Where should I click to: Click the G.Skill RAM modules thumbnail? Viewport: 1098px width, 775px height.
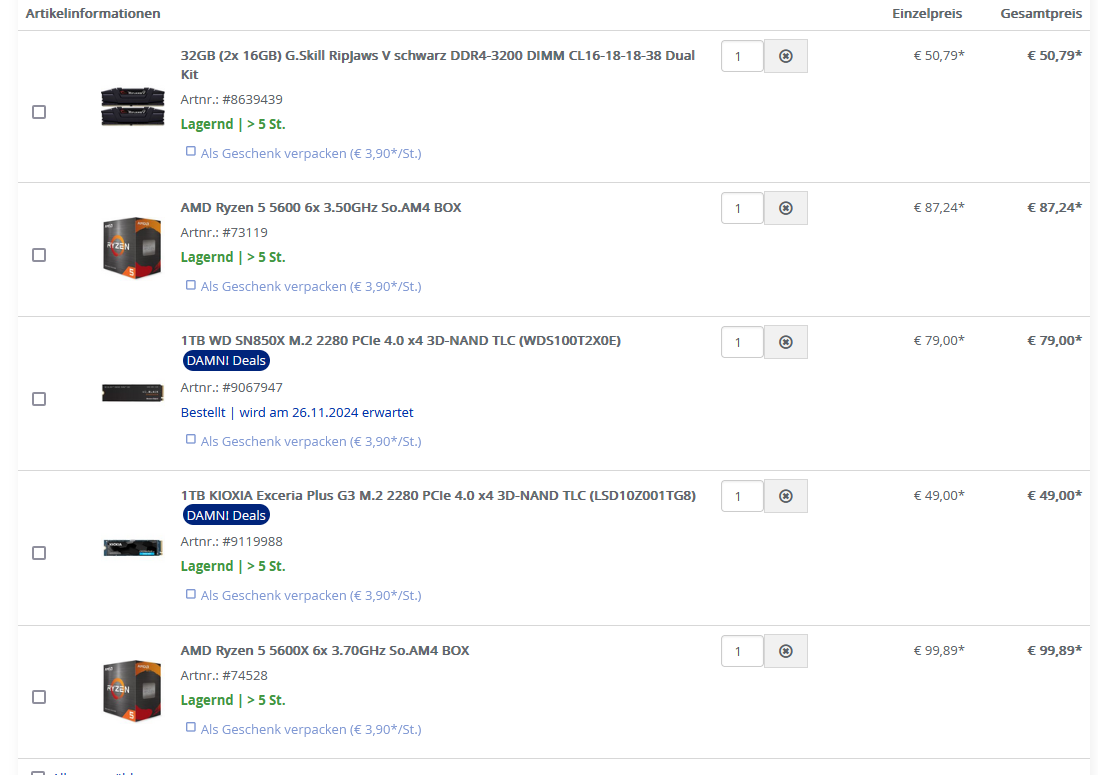point(132,106)
